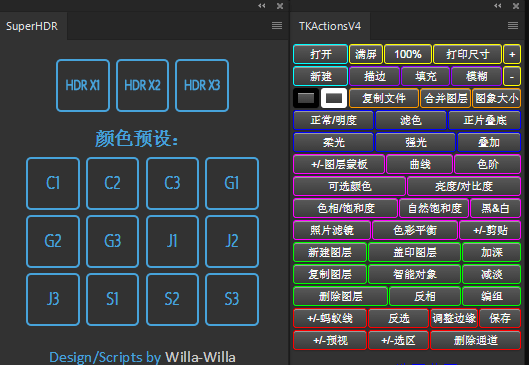Add a 自然饱和度 vibrance adjustment
The width and height of the screenshot is (529, 365).
[x=434, y=208]
